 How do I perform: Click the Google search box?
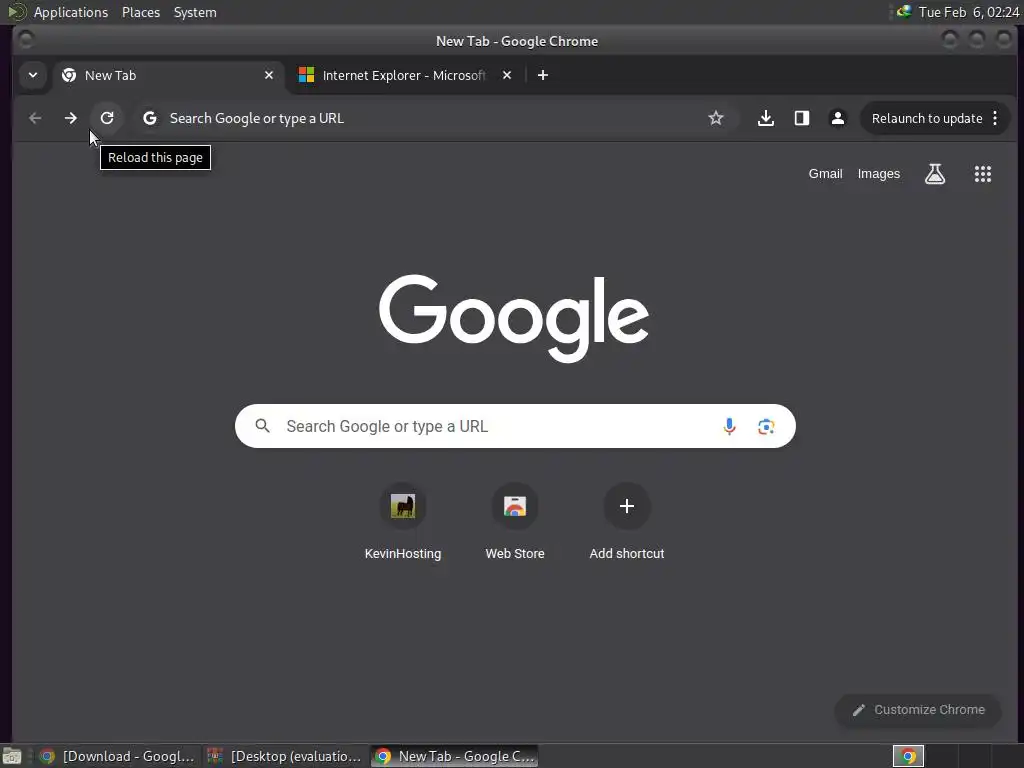click(x=515, y=426)
